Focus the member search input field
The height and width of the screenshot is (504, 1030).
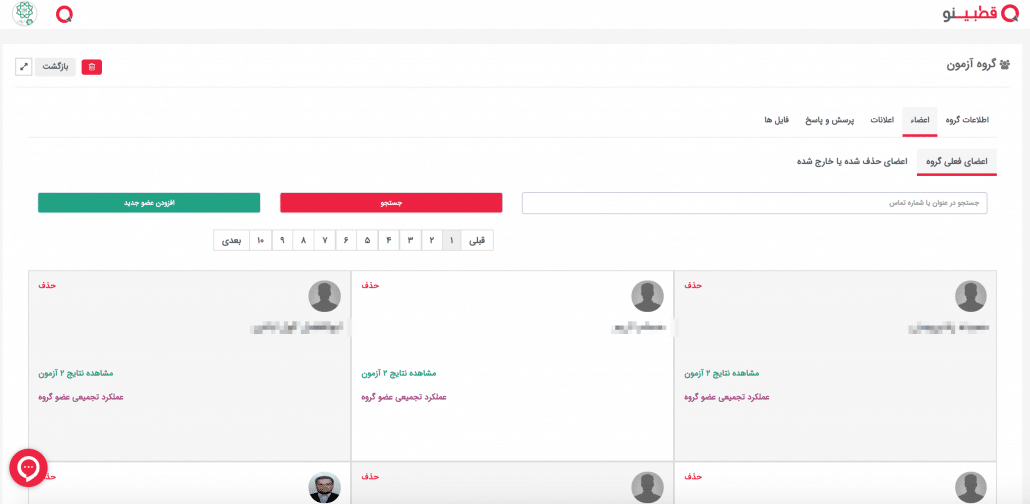(x=754, y=203)
